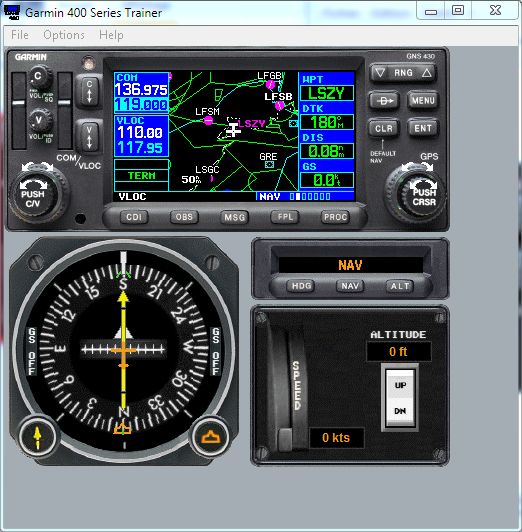Click the NAV autopilot mode button
Viewport: 522px width, 532px height.
[x=350, y=286]
